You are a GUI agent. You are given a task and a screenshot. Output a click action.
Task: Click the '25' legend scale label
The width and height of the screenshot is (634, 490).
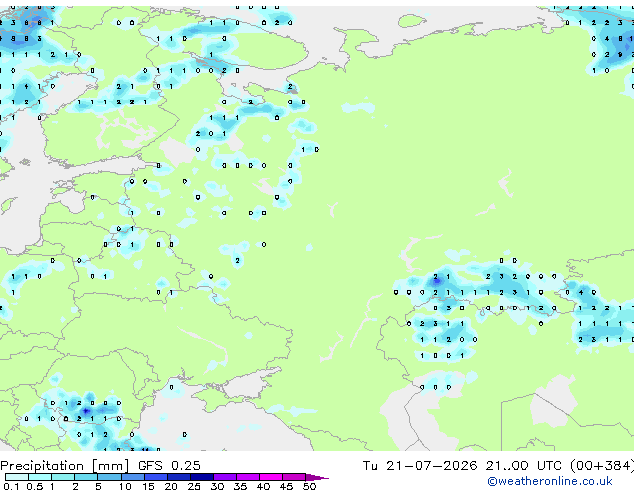(194, 486)
